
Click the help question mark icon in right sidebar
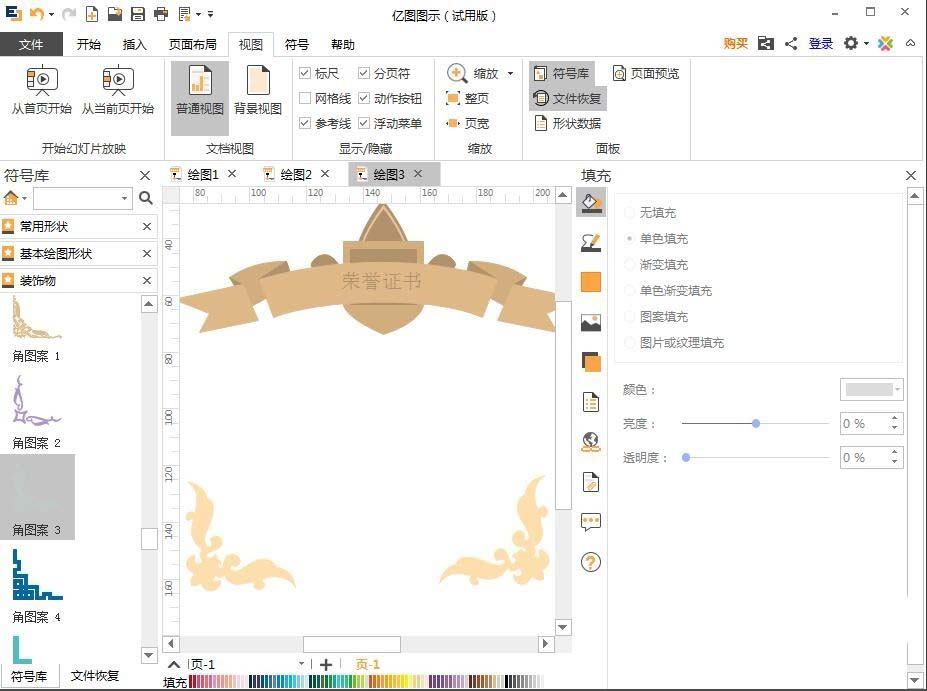[591, 562]
